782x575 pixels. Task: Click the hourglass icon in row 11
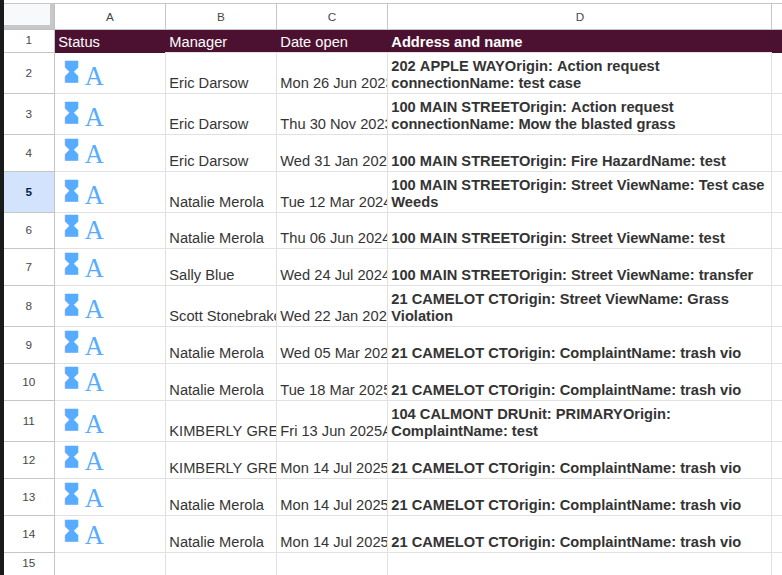coord(71,420)
